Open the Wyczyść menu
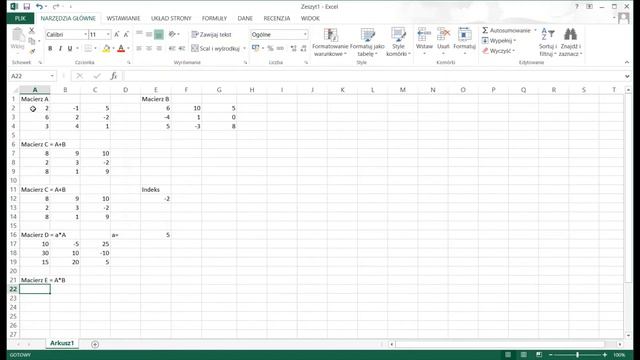The width and height of the screenshot is (640, 360). coord(498,51)
